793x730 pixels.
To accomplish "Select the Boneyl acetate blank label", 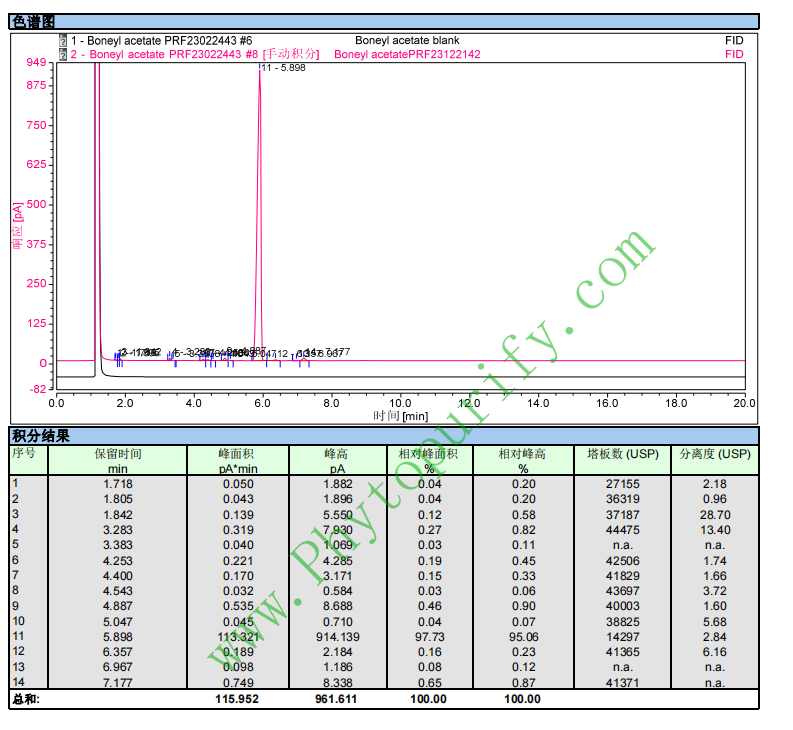I will 406,41.
